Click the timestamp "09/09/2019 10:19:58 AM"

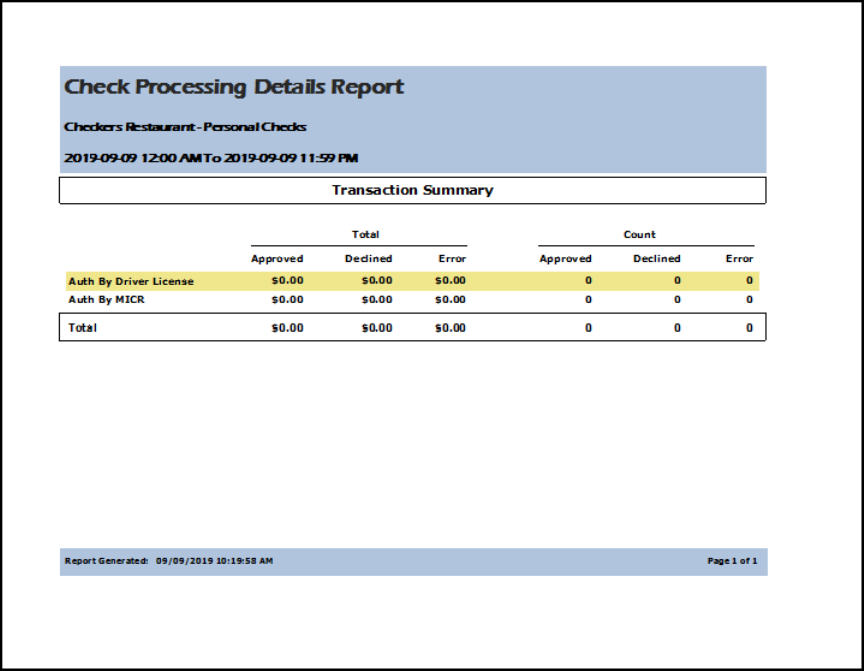(x=214, y=561)
